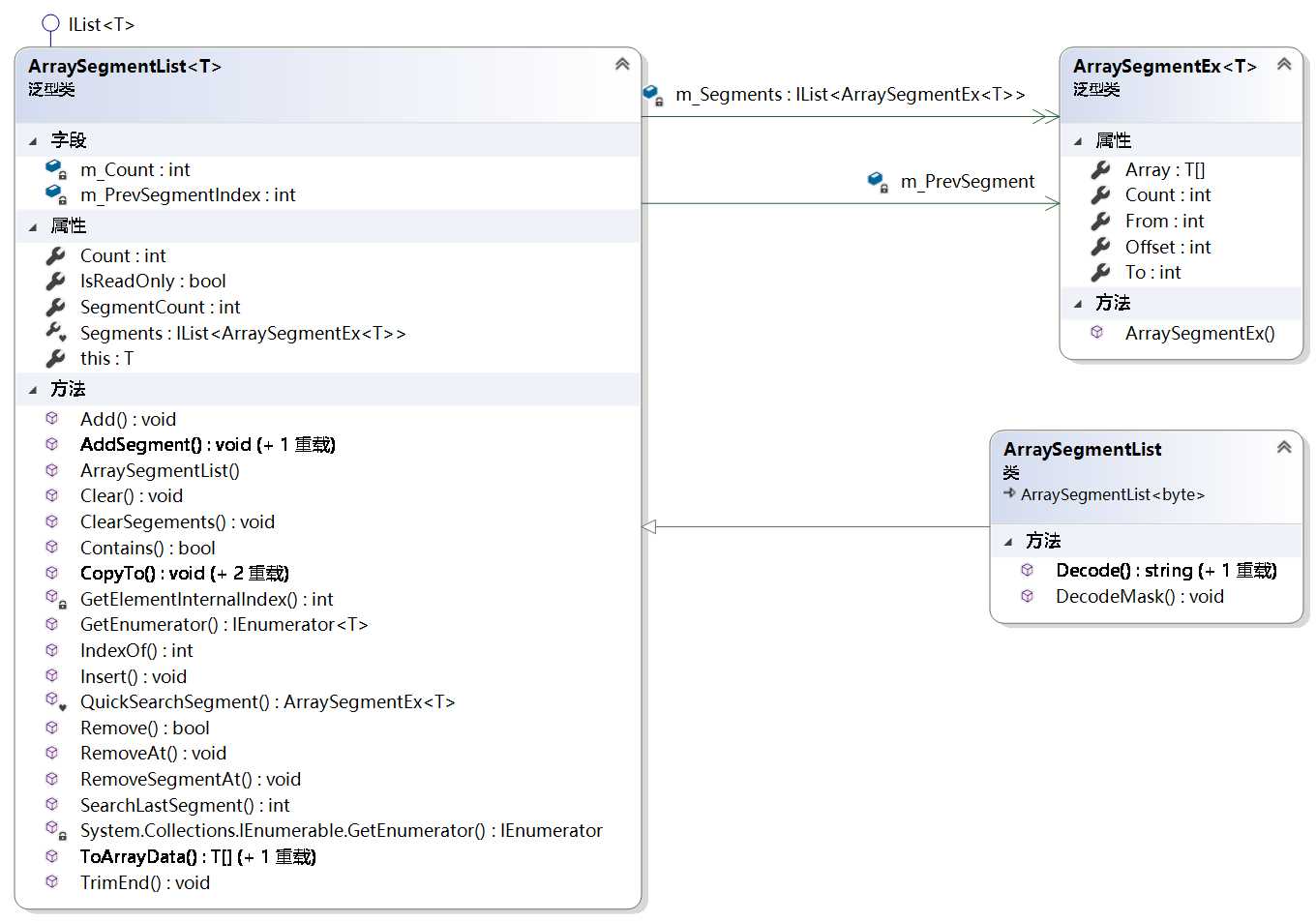Screen dimensions: 1316x922
Task: Select the SearchLastSegment() : int row
Action: tap(185, 805)
